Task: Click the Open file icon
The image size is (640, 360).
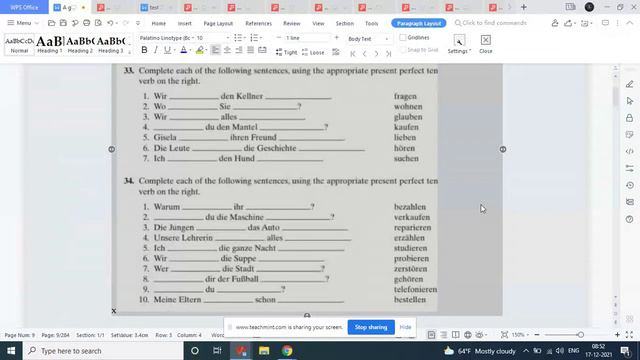Action: coord(51,23)
